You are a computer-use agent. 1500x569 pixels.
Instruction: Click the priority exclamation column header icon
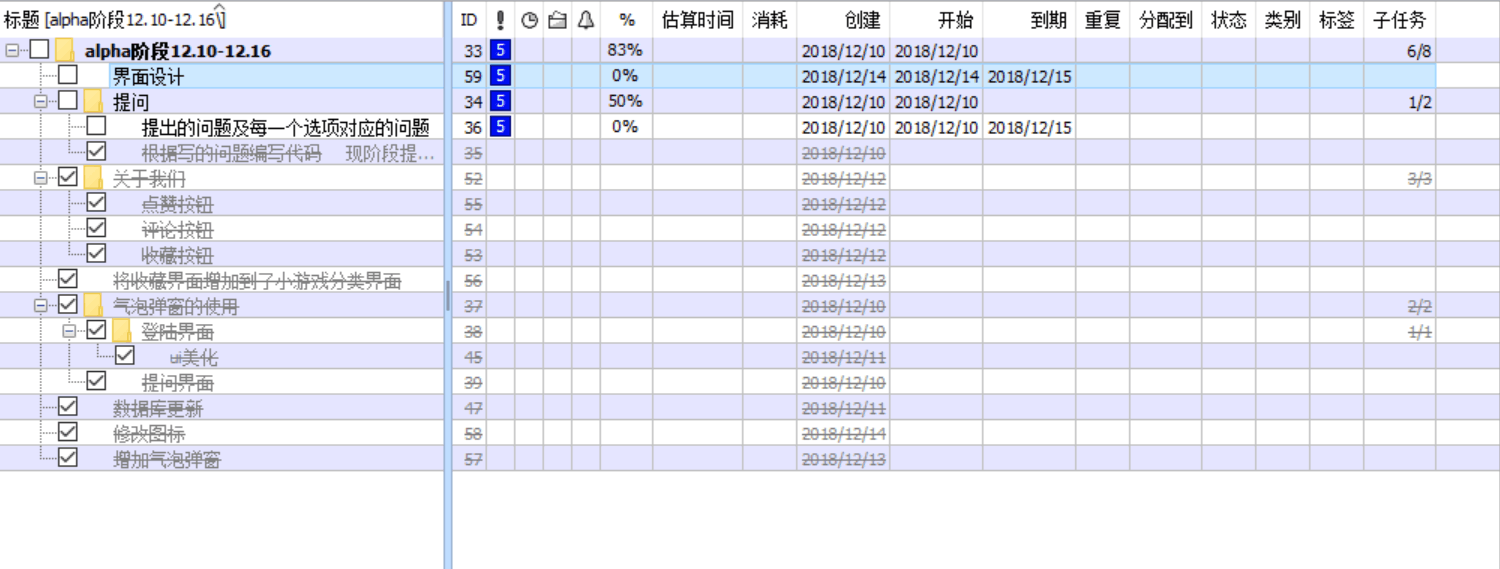tap(500, 20)
